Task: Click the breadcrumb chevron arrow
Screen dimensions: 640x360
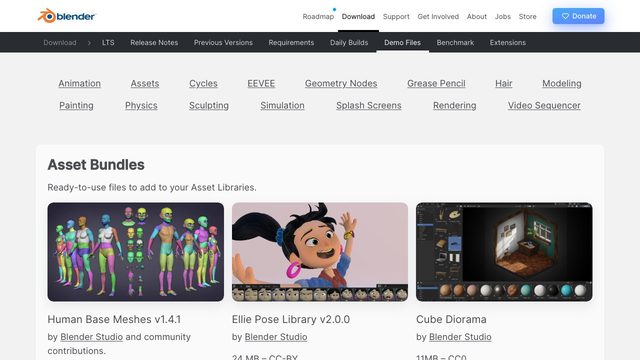Action: tap(89, 42)
